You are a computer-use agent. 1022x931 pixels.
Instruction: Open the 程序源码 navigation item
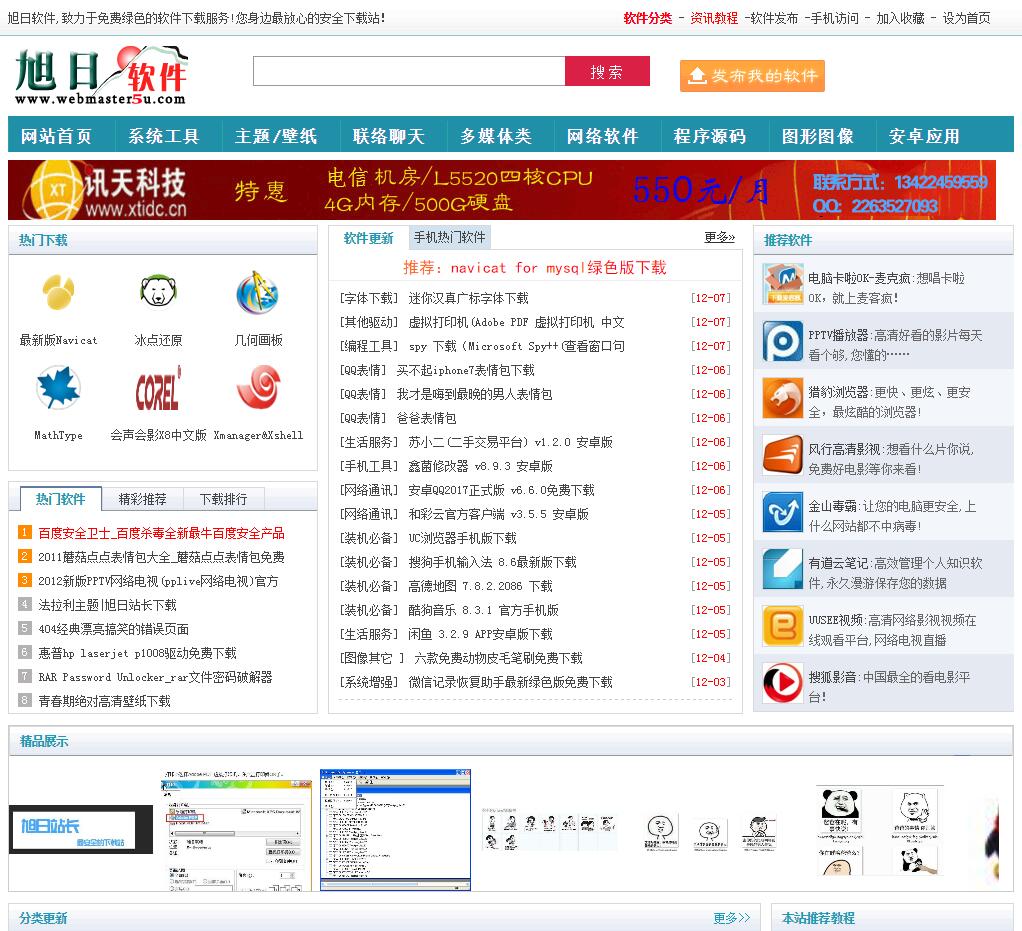click(709, 136)
